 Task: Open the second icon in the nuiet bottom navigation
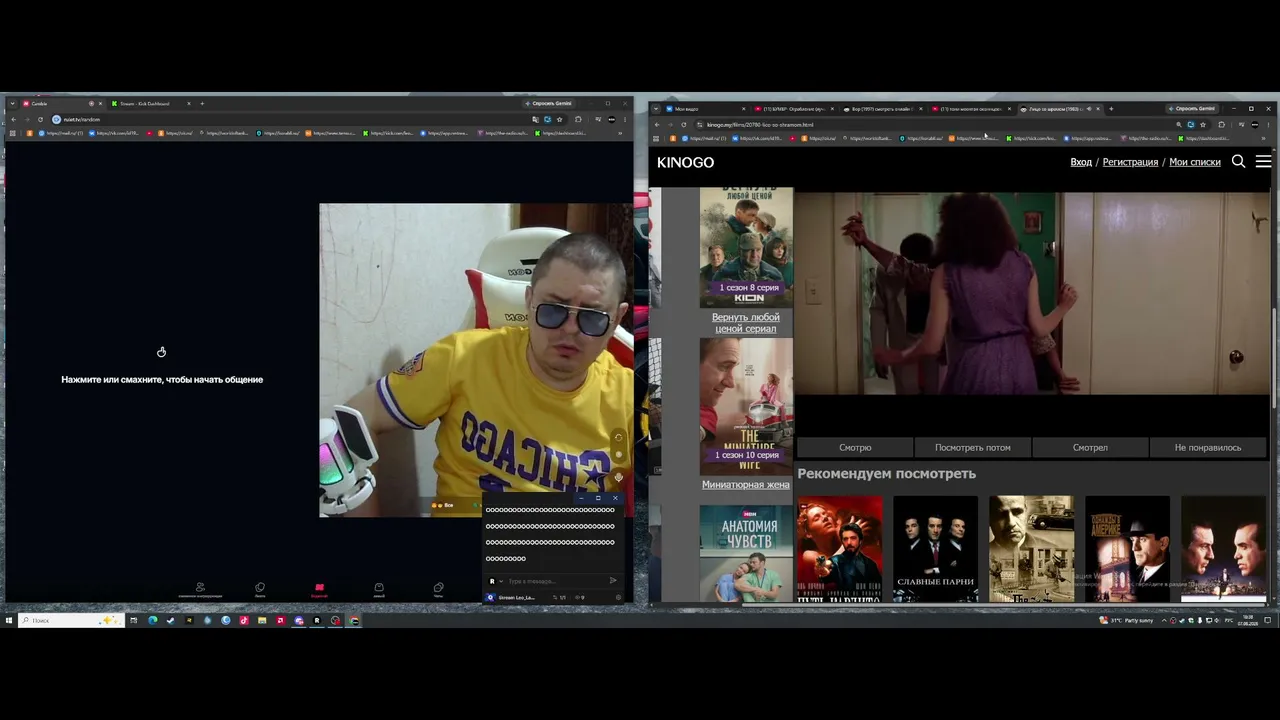pyautogui.click(x=260, y=589)
